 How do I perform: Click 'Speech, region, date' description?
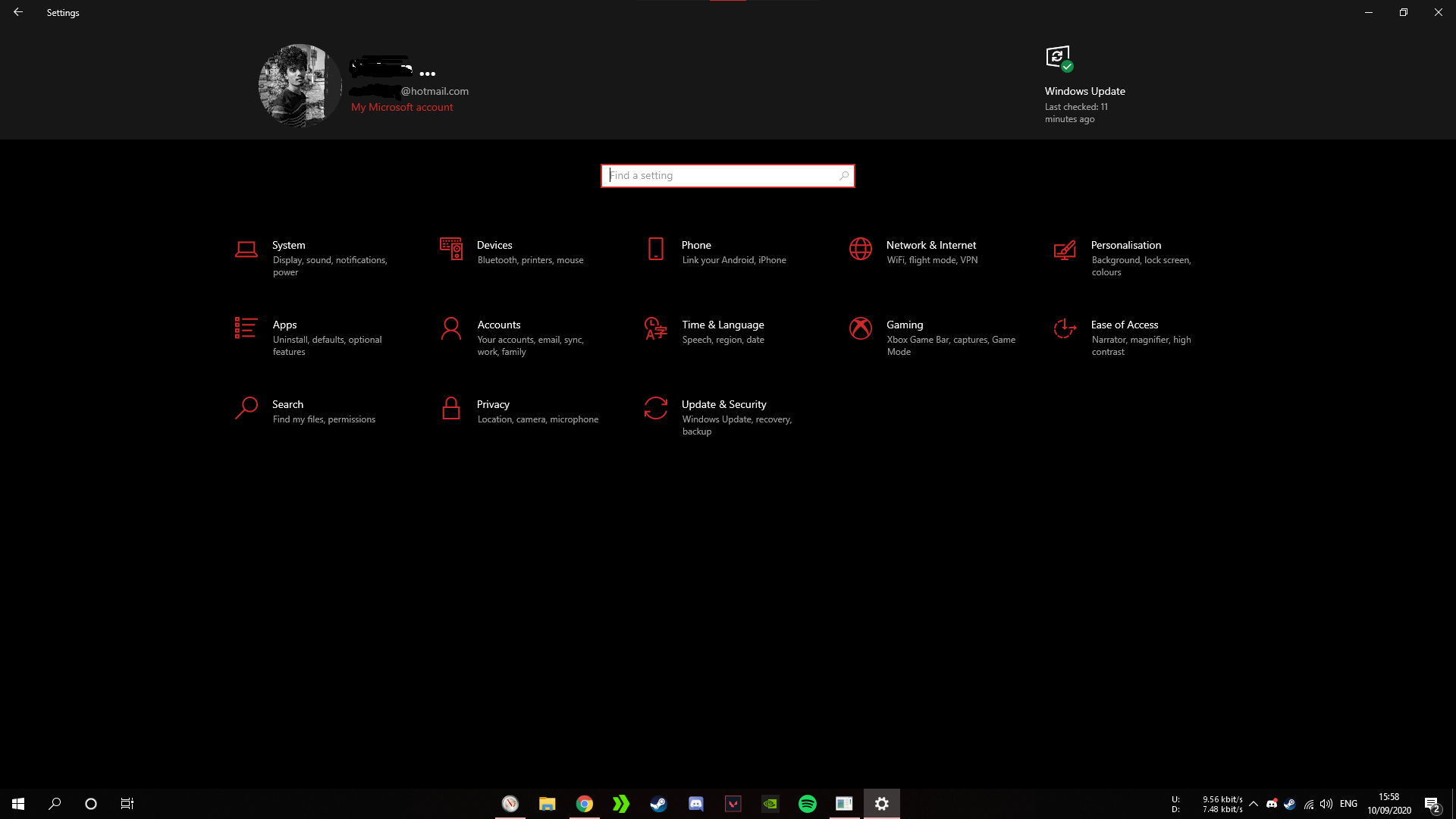tap(723, 340)
